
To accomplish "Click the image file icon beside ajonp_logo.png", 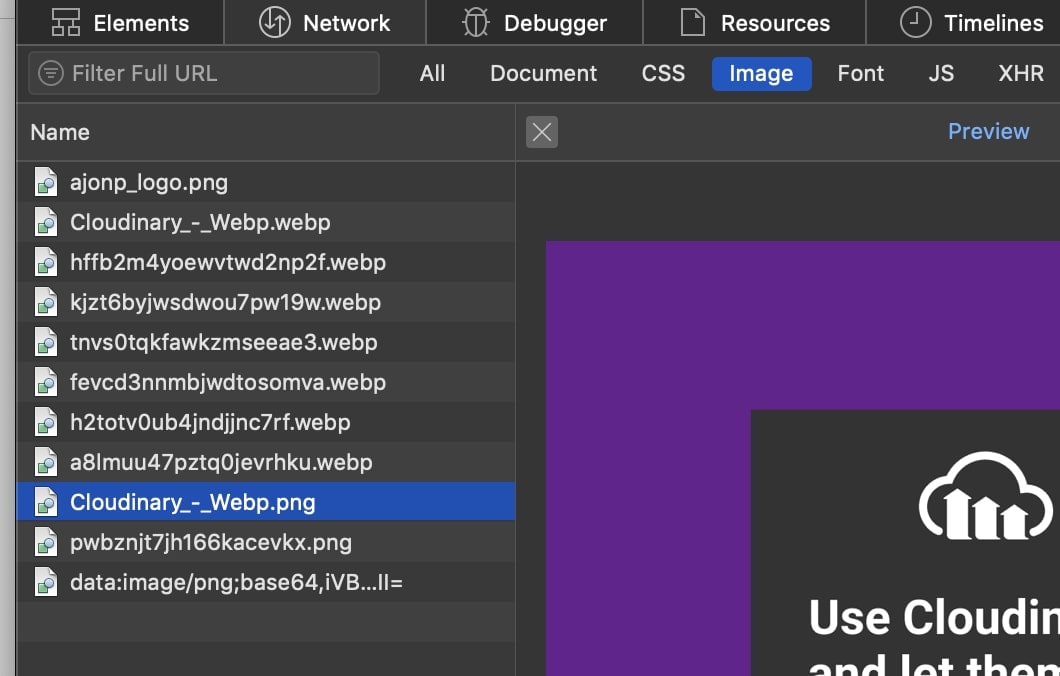I will (46, 182).
